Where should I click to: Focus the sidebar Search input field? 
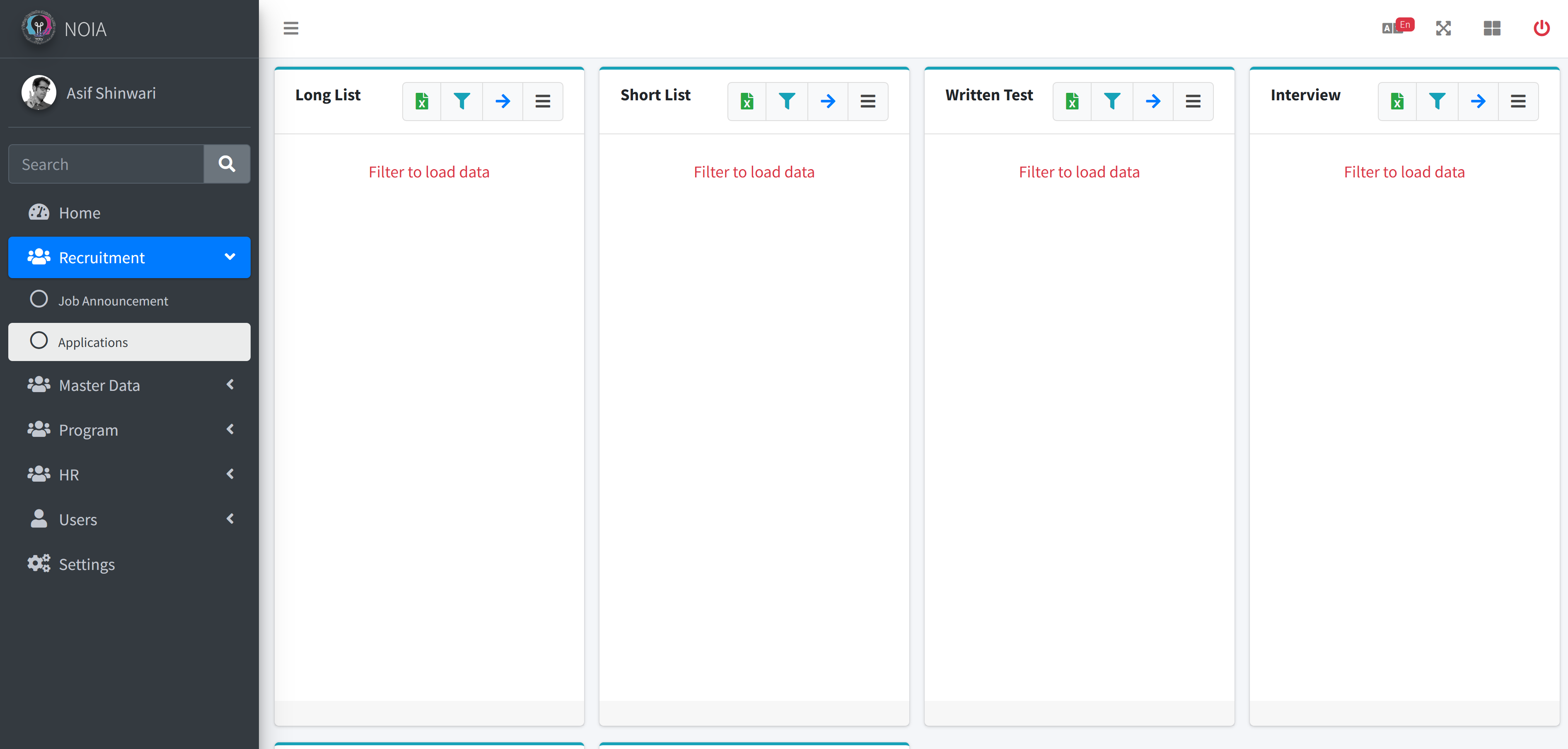coord(106,164)
